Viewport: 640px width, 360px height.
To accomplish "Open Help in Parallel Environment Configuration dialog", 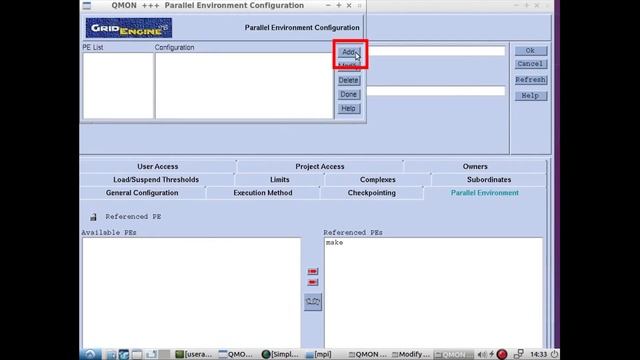I will pos(349,109).
